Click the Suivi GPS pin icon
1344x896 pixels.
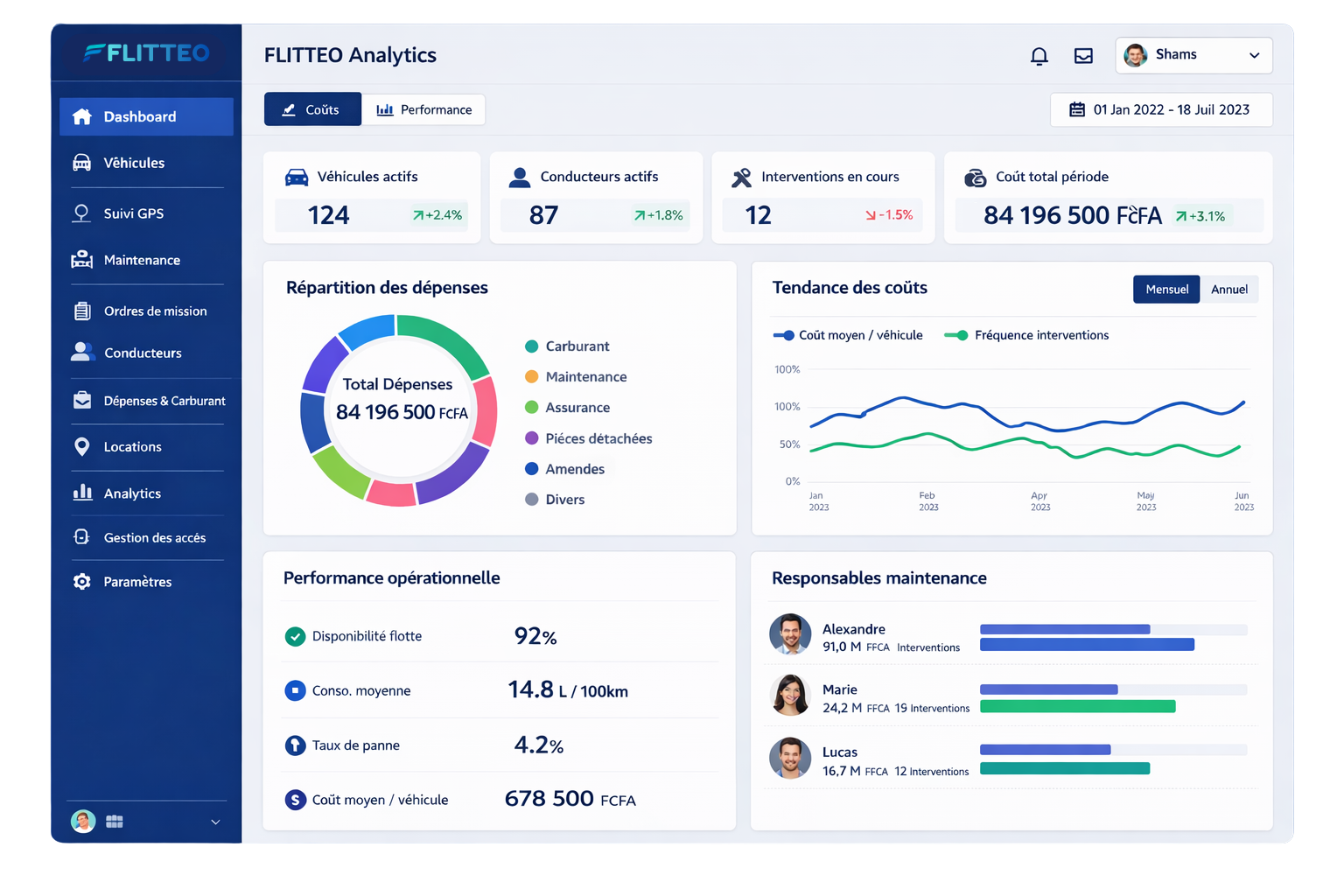[81, 213]
